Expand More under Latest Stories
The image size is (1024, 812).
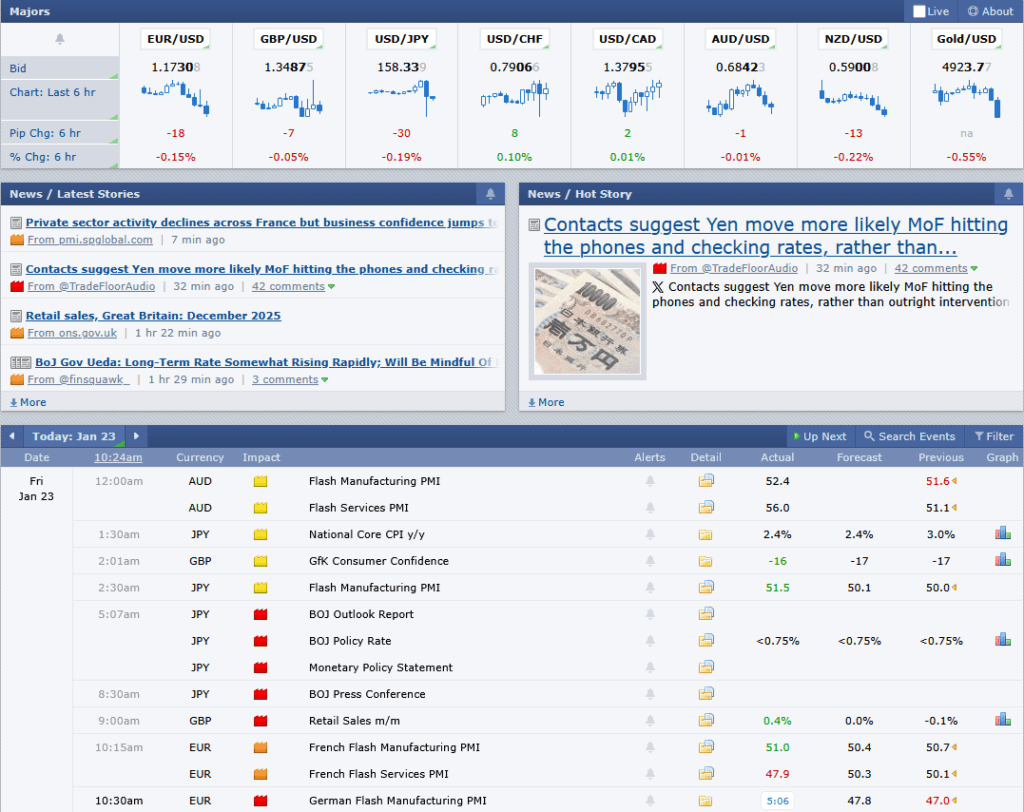coord(28,402)
